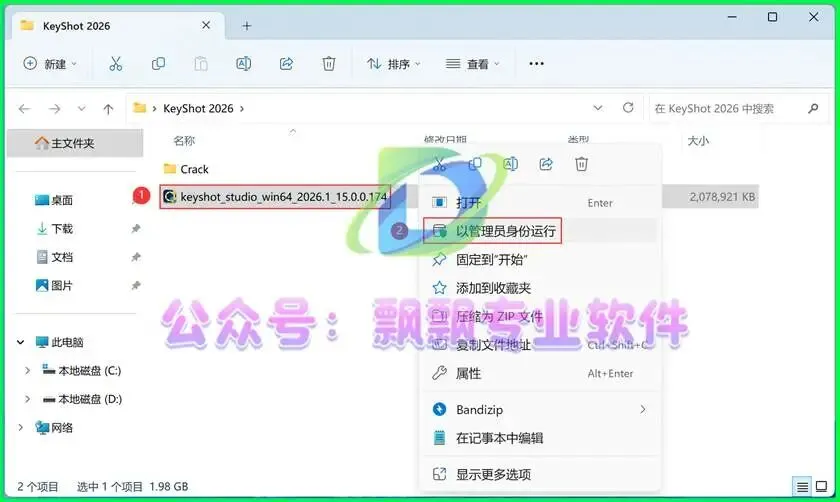Select the Crack folder
The image size is (840, 502).
point(186,169)
